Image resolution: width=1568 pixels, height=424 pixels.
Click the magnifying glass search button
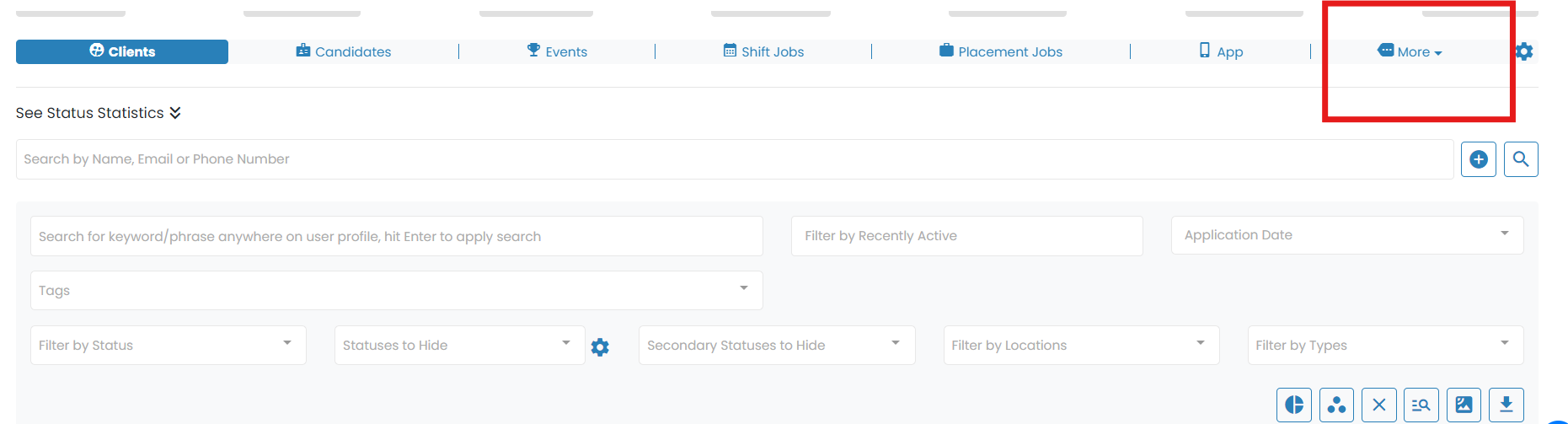tap(1521, 159)
